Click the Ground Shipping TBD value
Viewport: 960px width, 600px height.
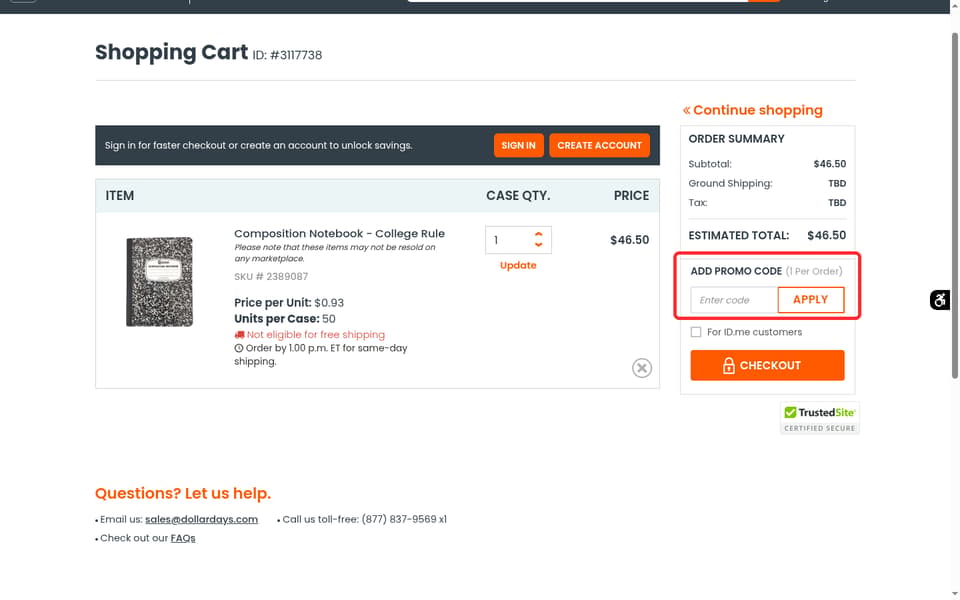(x=837, y=184)
